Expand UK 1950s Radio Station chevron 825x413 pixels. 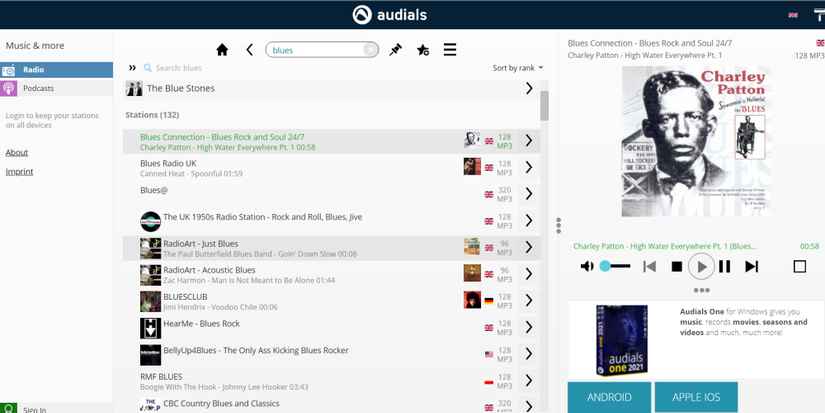tap(529, 221)
